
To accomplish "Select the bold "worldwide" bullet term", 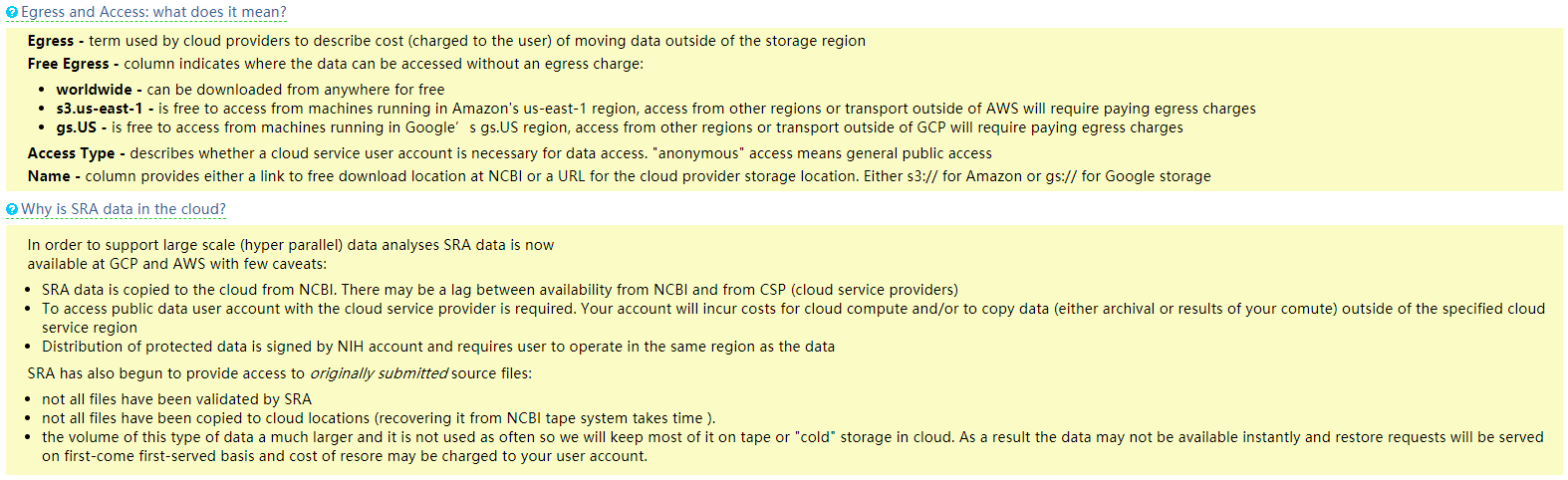I will pos(94,90).
